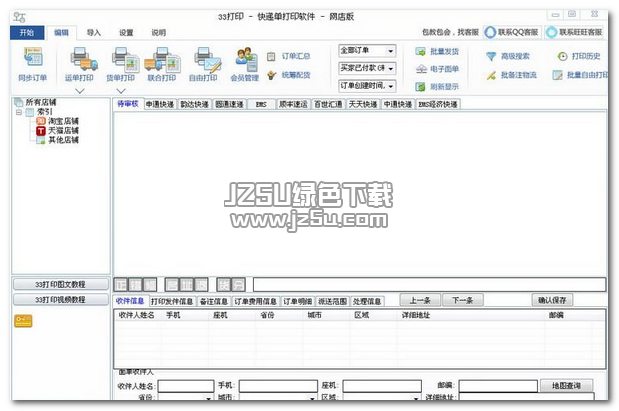Switch to 收件信息 recipient info tab
Screen dimensions: 619x411
point(130,301)
